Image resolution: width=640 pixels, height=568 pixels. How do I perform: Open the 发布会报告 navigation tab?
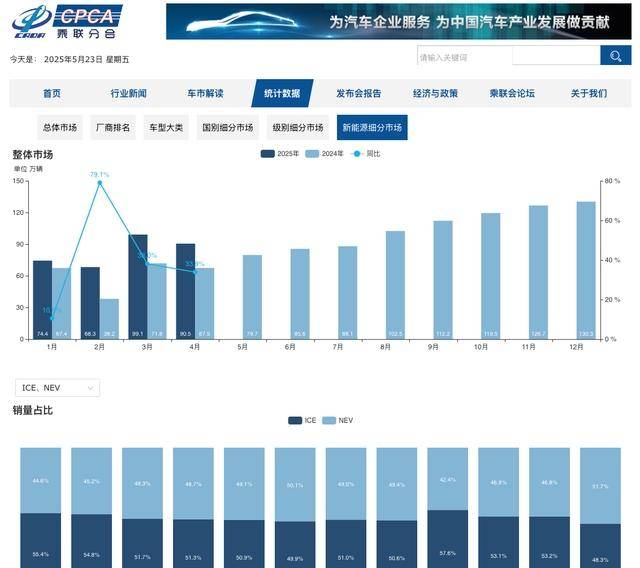click(x=358, y=93)
